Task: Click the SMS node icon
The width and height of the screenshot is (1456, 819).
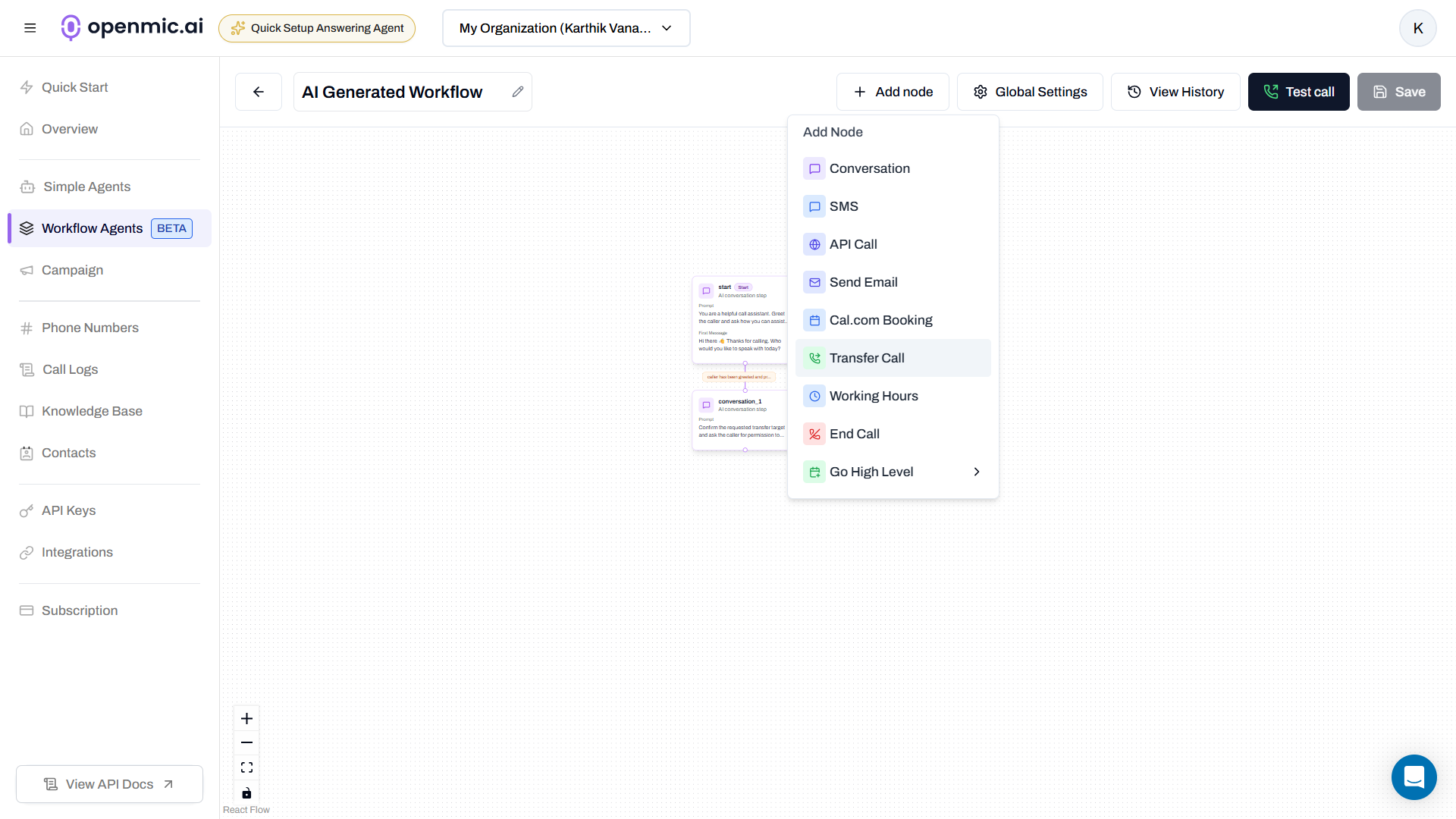Action: pyautogui.click(x=814, y=206)
